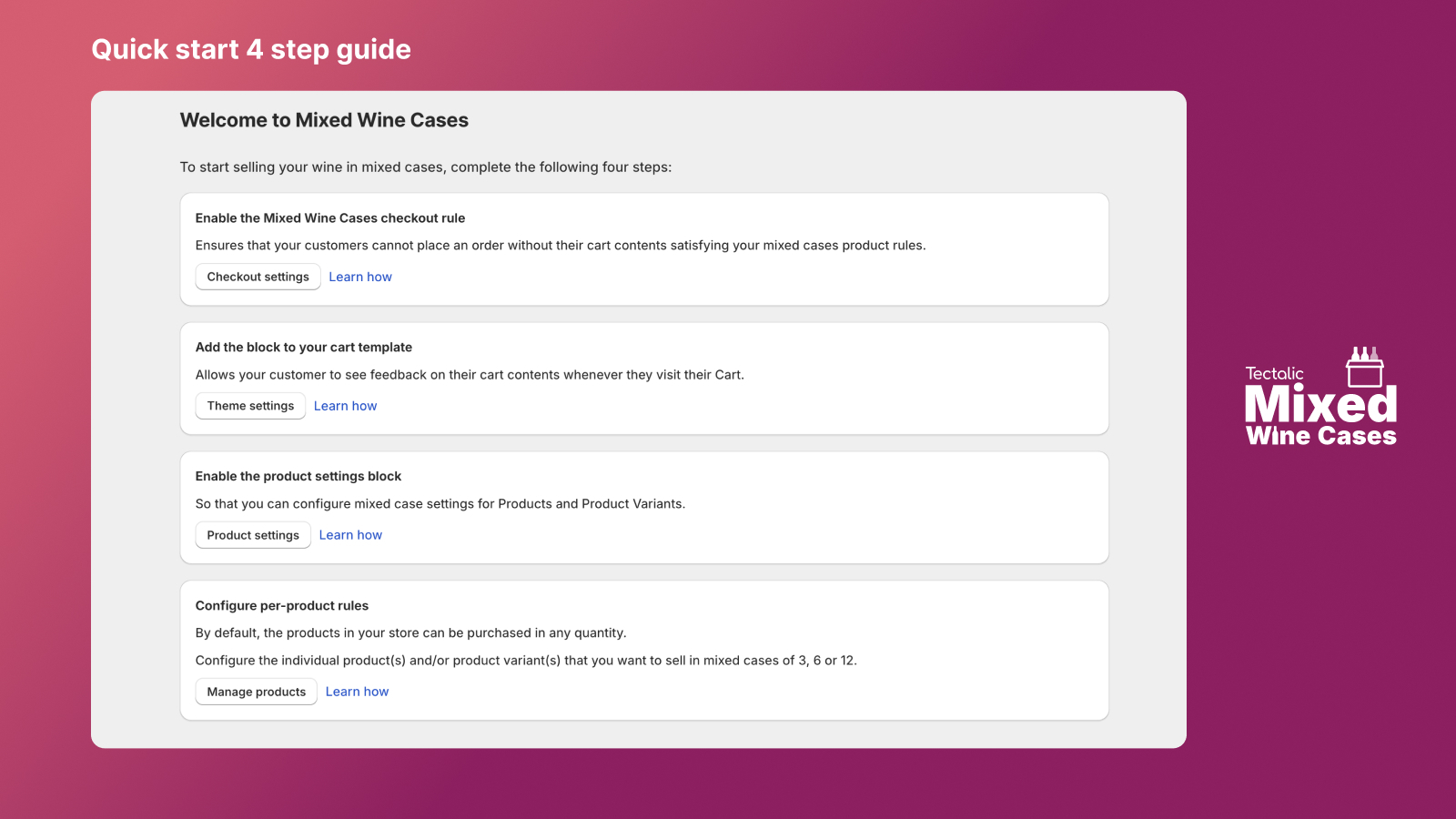Screen dimensions: 1456x819
Task: Click Learn how beside Manage products
Action: point(357,692)
